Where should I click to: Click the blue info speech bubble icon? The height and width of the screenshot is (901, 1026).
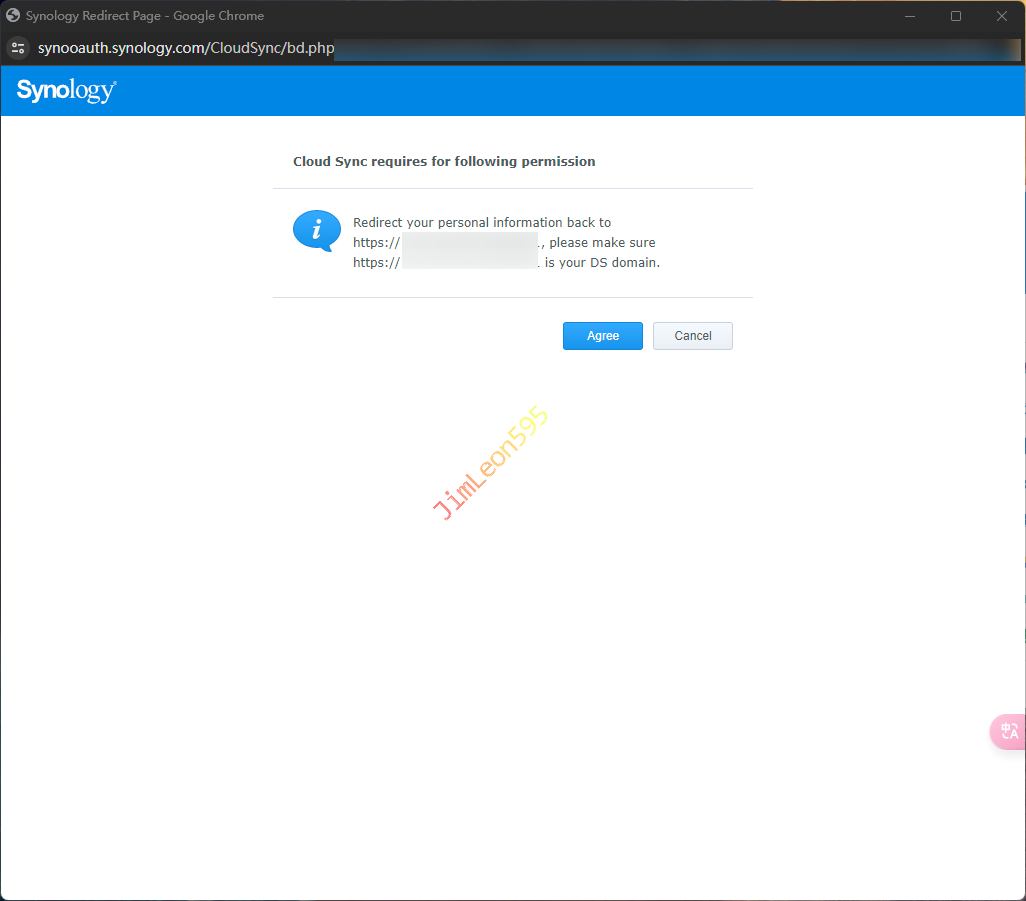point(316,231)
